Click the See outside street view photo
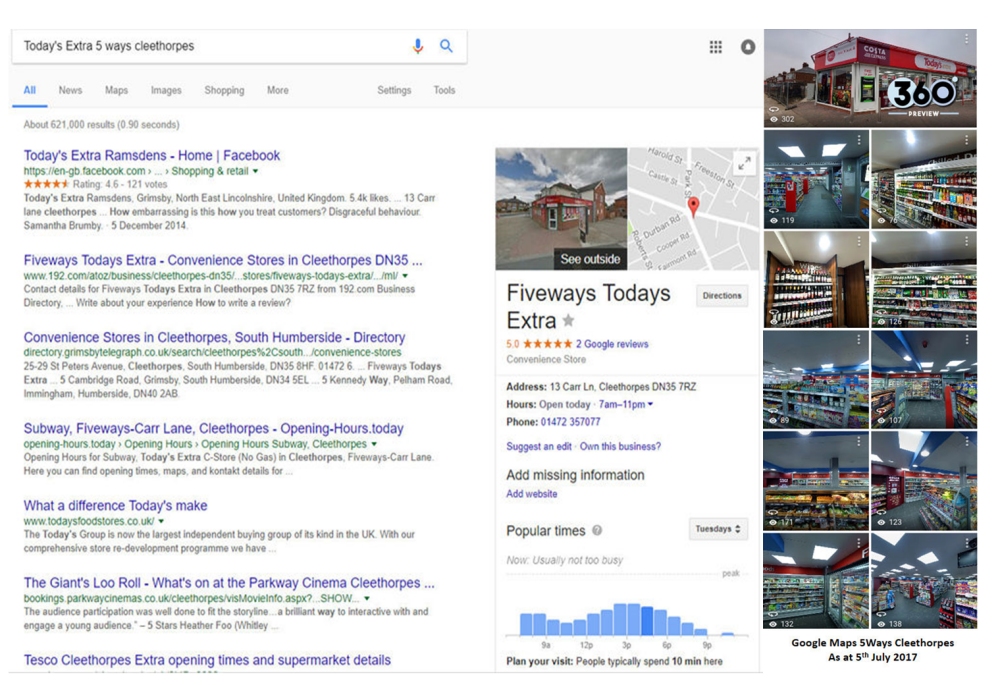 [x=561, y=209]
